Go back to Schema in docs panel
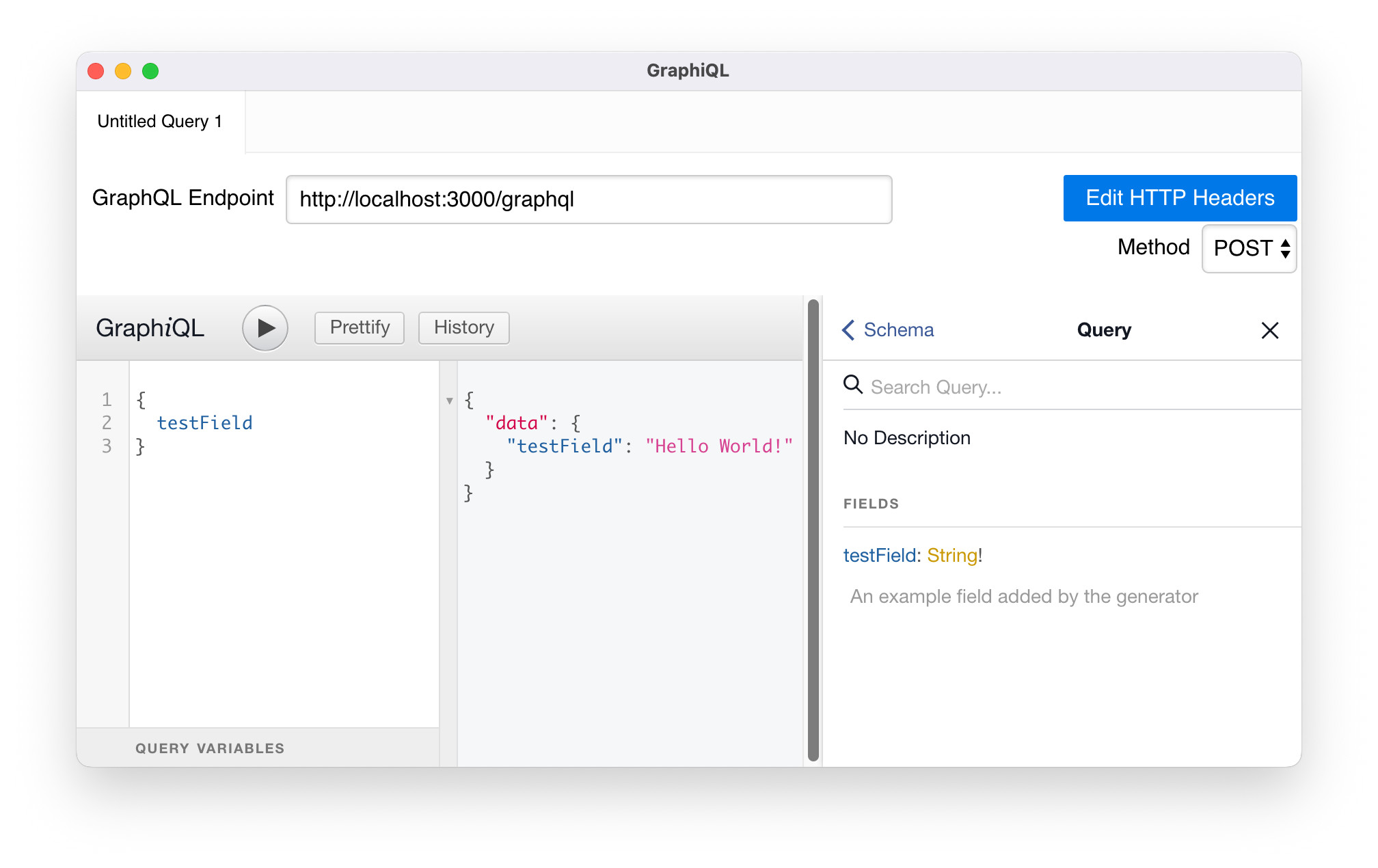This screenshot has height=868, width=1378. 888,330
